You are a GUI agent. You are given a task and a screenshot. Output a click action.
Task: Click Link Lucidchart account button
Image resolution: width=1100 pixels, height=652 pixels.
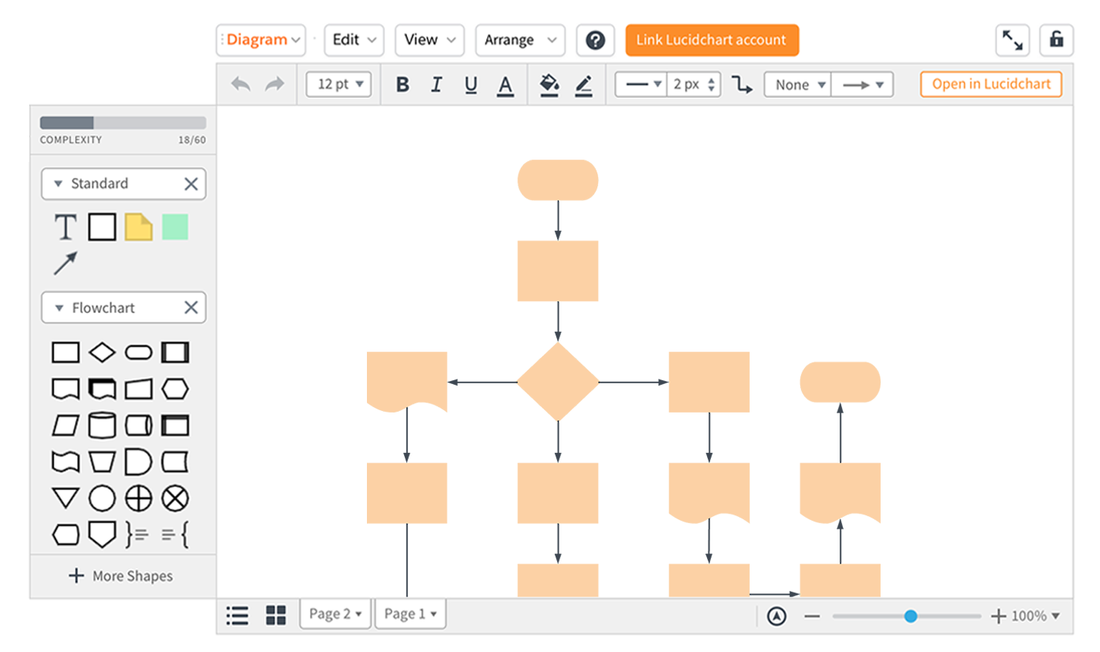click(x=711, y=40)
